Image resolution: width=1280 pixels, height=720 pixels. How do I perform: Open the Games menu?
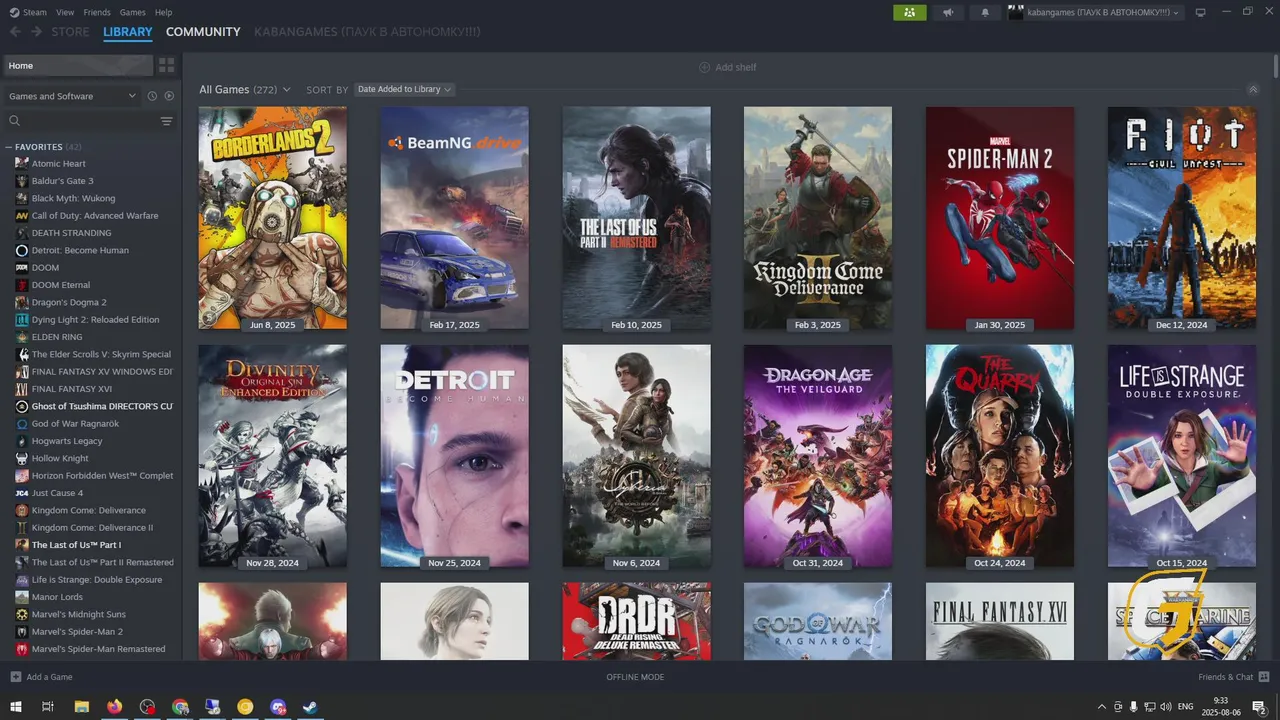point(132,12)
